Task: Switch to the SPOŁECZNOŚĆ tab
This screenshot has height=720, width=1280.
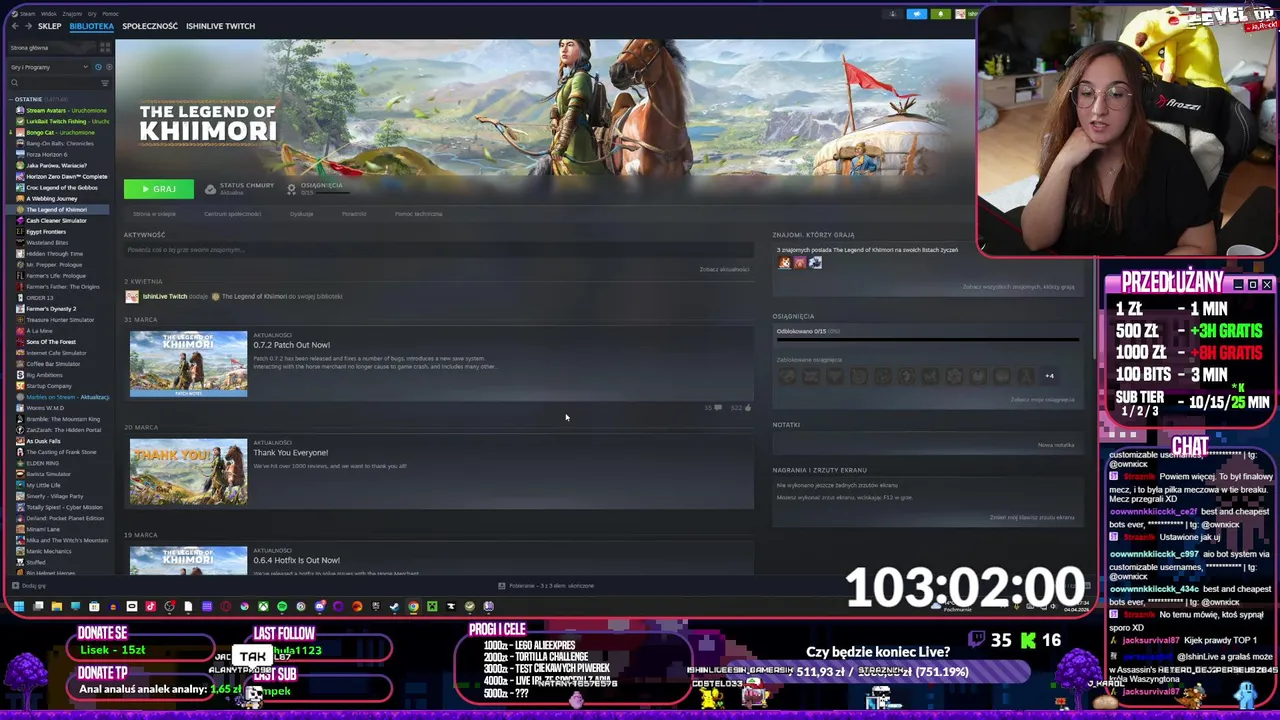Action: (x=150, y=26)
